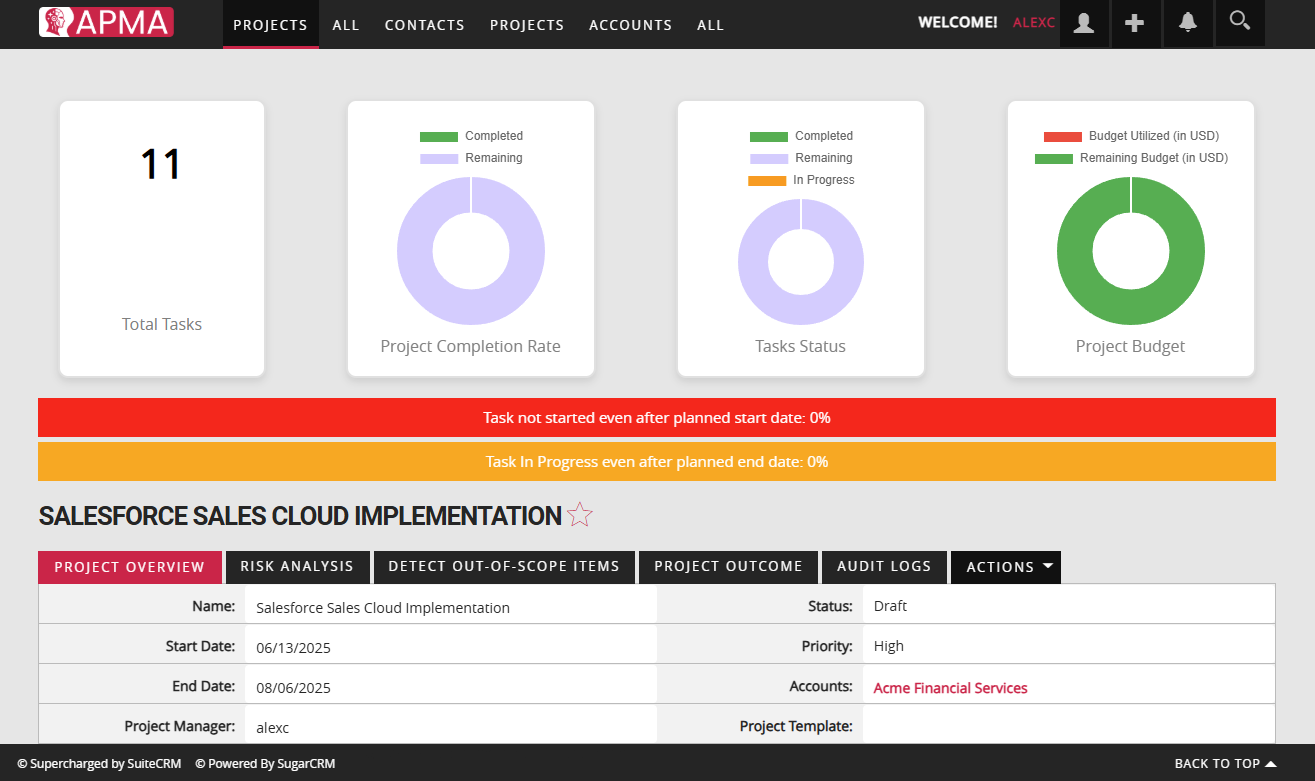Toggle In Progress legend in Tasks Status chart
1315x781 pixels.
tap(801, 180)
